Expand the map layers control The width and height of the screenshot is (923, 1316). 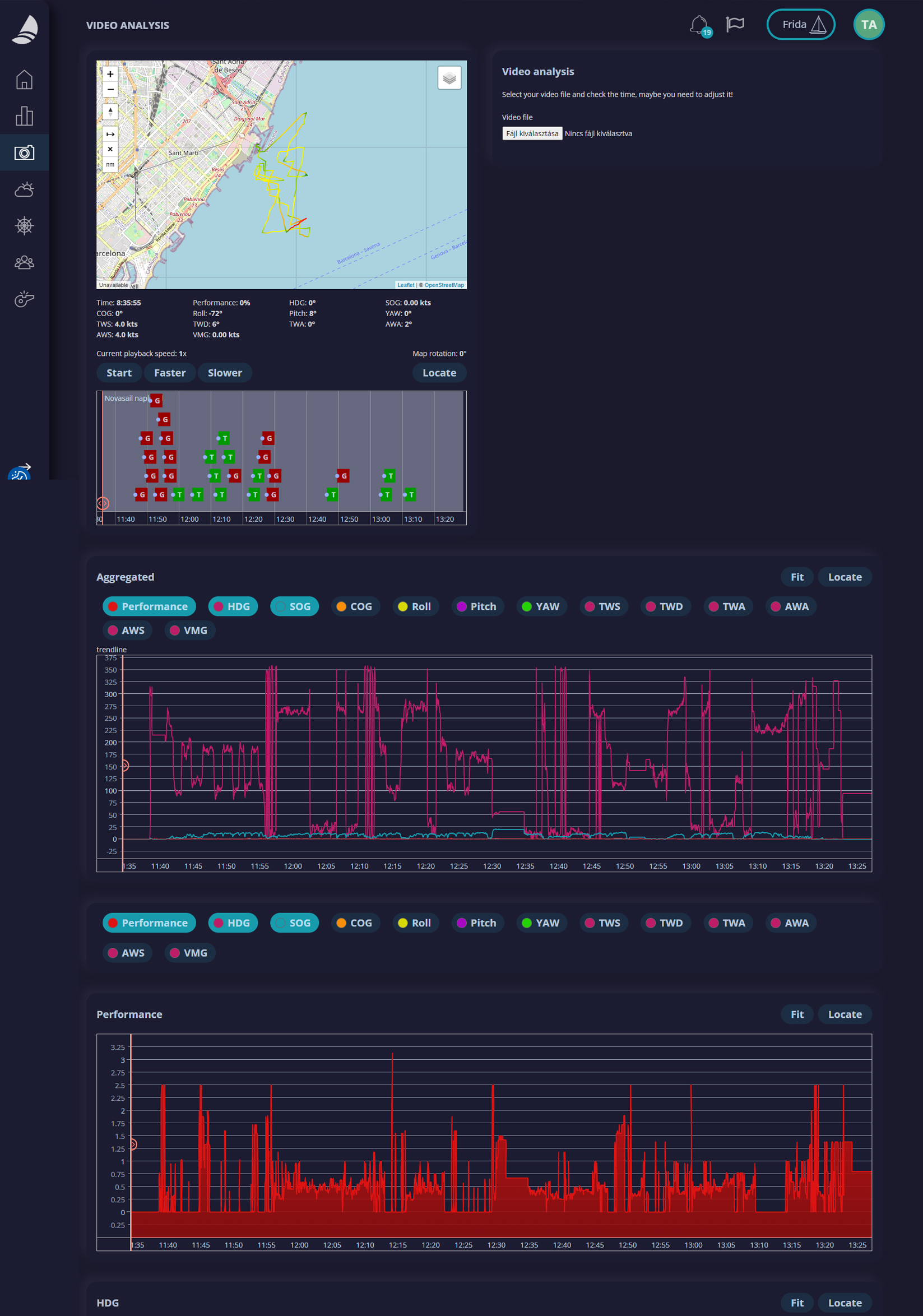click(x=449, y=78)
